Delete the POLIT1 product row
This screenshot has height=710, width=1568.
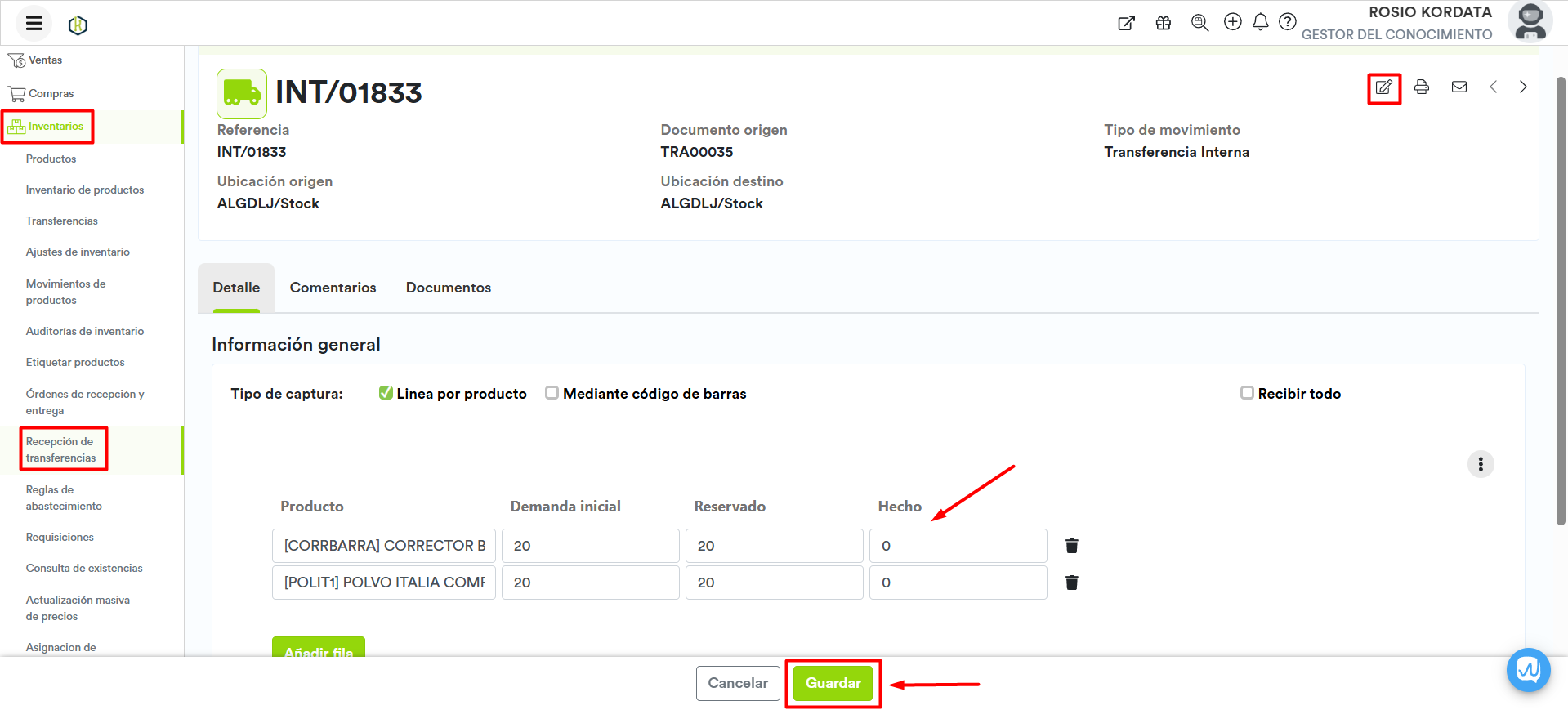click(1072, 583)
